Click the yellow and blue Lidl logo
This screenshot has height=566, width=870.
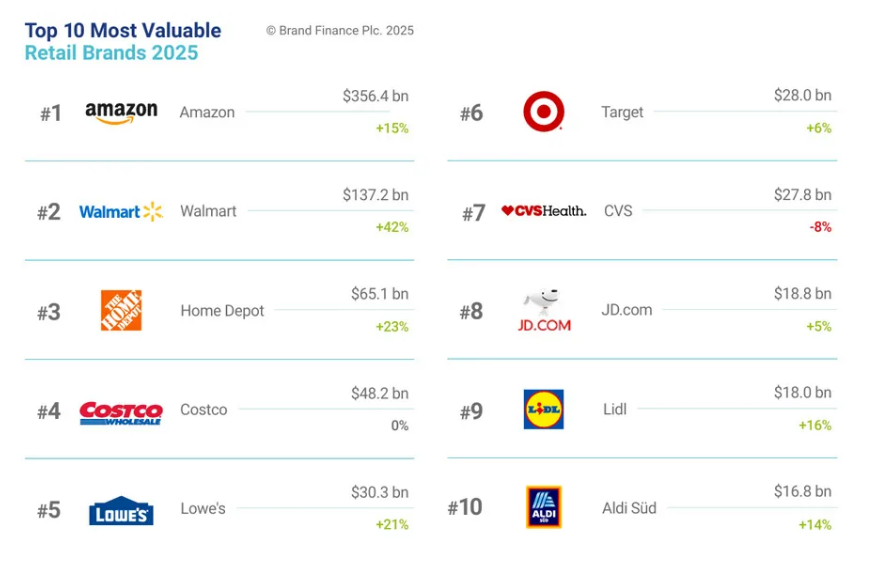544,410
